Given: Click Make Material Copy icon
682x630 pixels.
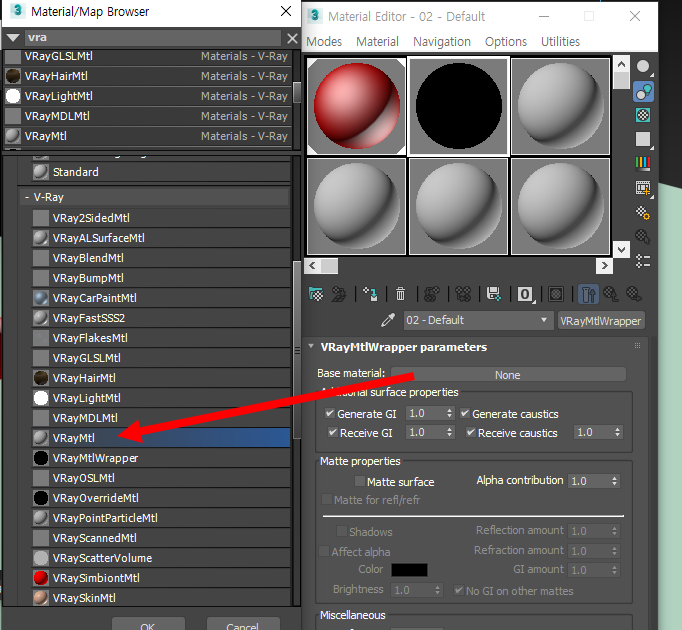Looking at the screenshot, I should (431, 295).
